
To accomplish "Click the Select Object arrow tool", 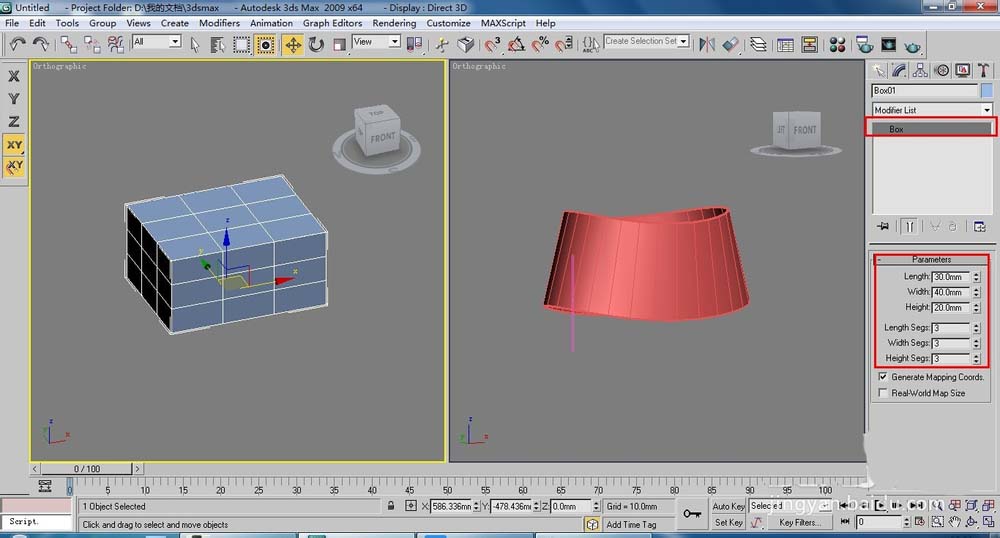I will point(194,44).
